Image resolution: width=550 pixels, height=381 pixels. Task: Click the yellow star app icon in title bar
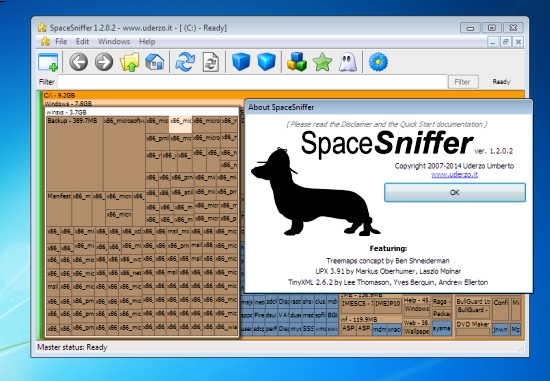[x=42, y=27]
